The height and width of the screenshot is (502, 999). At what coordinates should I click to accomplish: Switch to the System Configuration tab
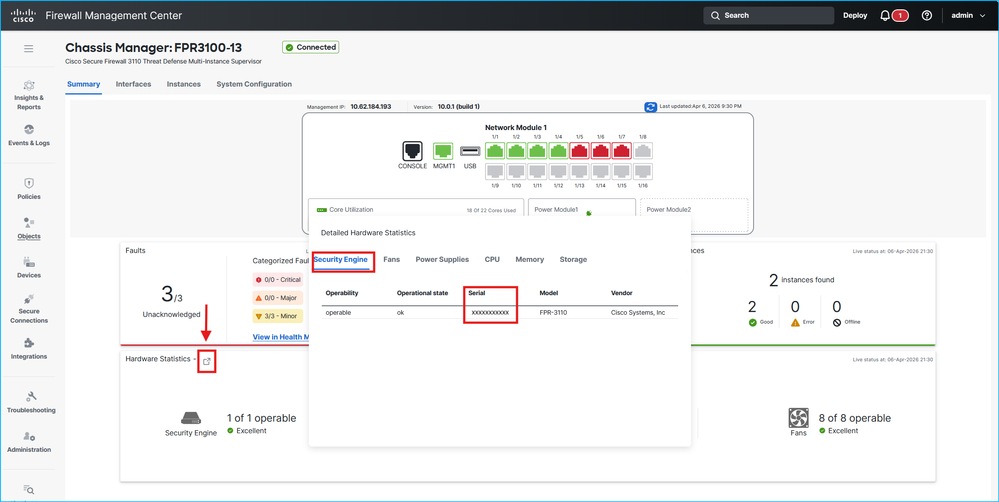[254, 84]
